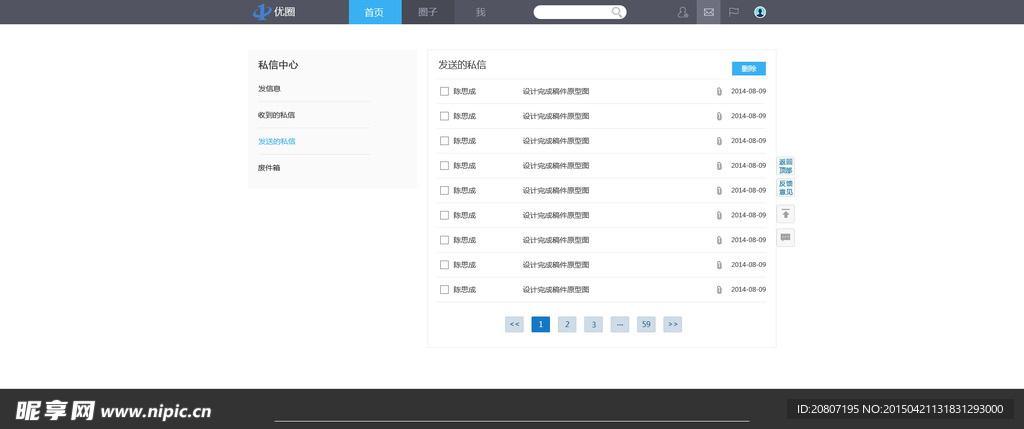Click the 返回顶部 label

pos(786,166)
